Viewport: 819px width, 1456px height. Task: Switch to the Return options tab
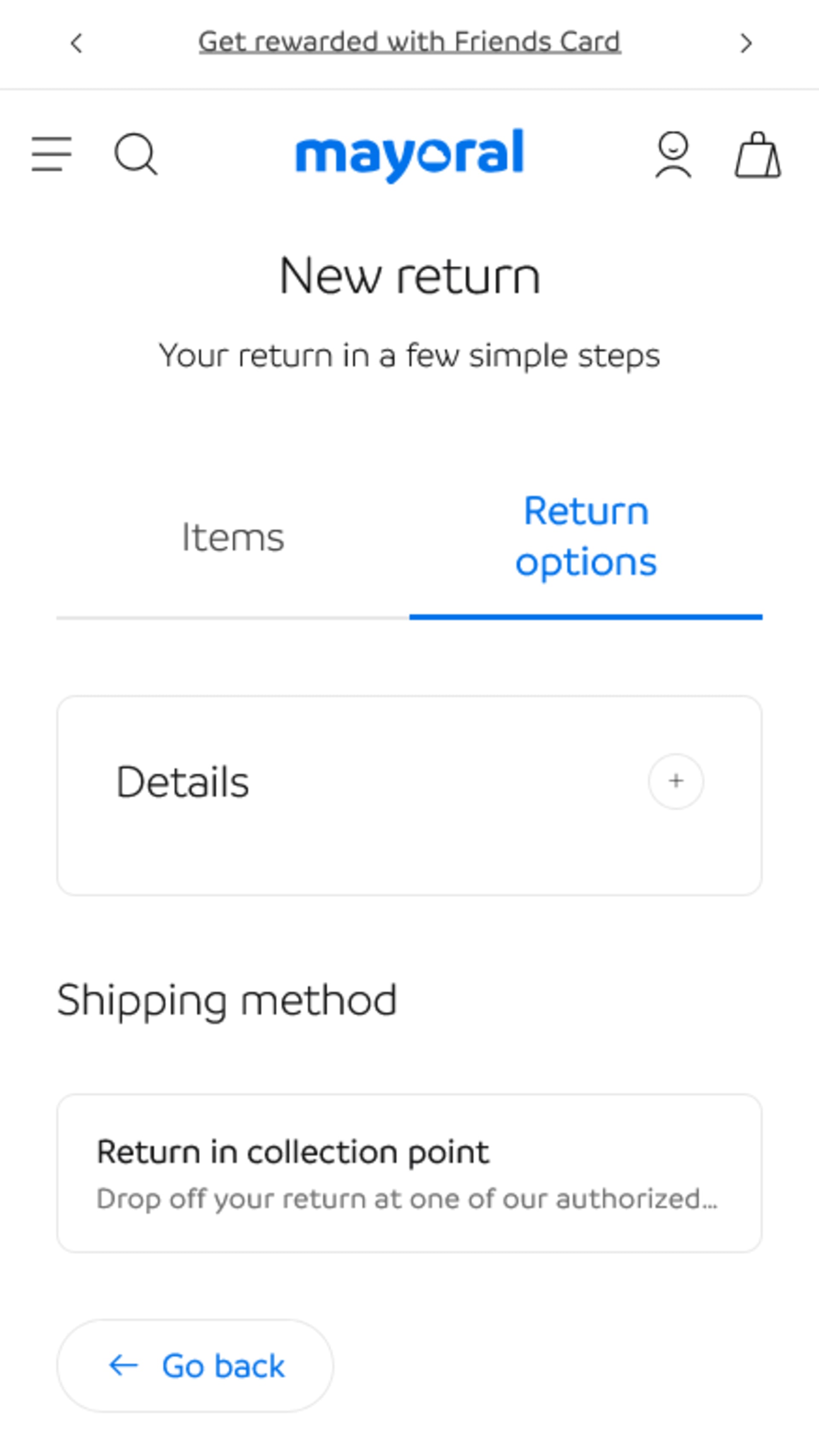[x=586, y=536]
